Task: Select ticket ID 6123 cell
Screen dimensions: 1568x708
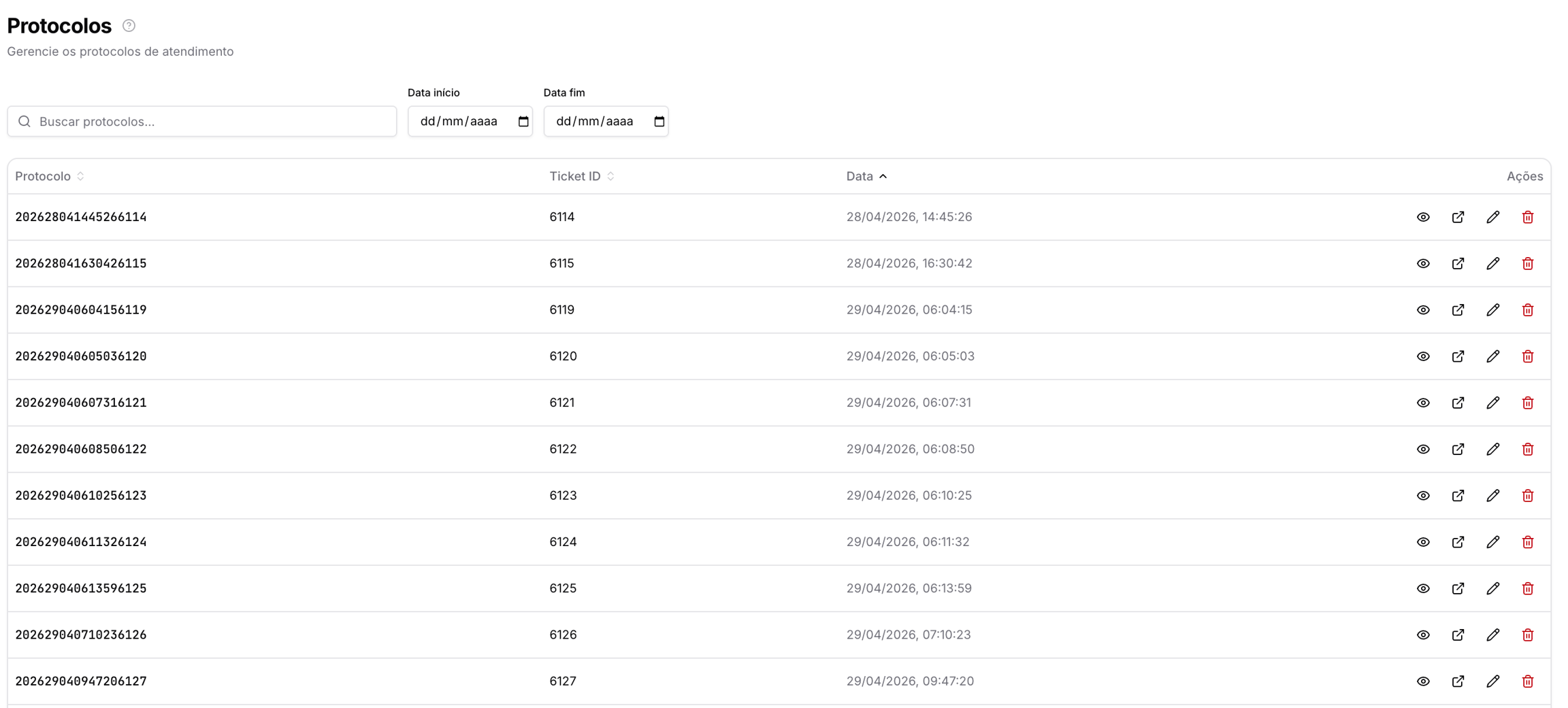Action: pos(563,495)
